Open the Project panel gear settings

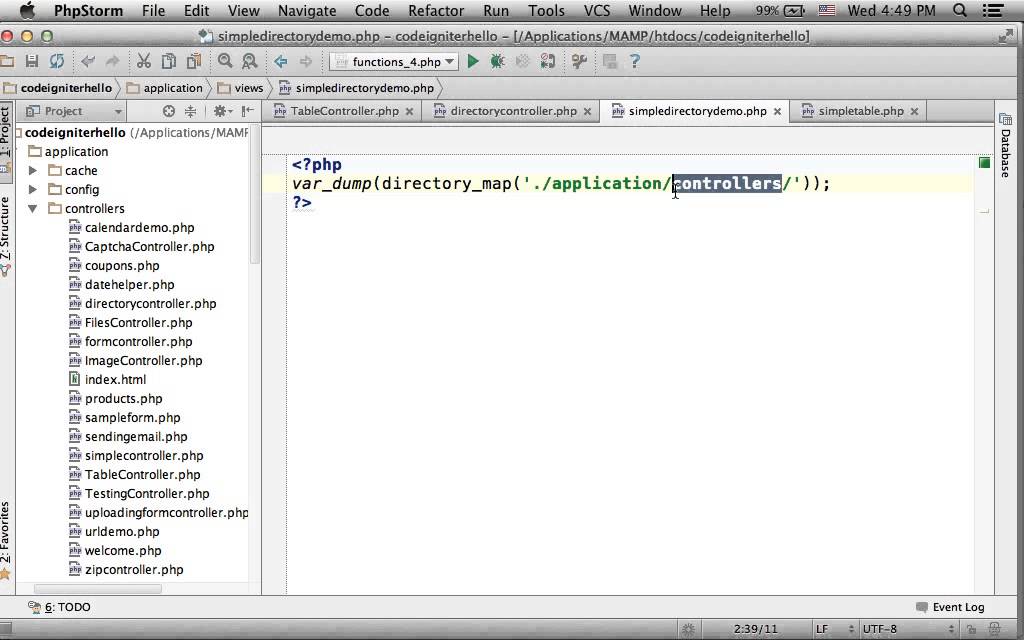[222, 111]
